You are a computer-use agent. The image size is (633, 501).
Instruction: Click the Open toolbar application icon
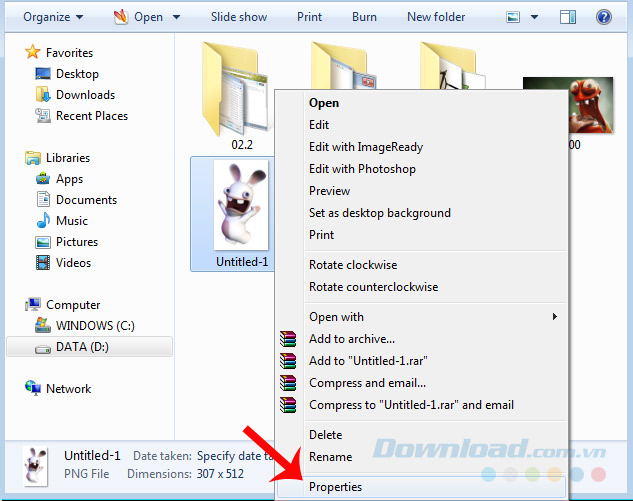click(120, 17)
